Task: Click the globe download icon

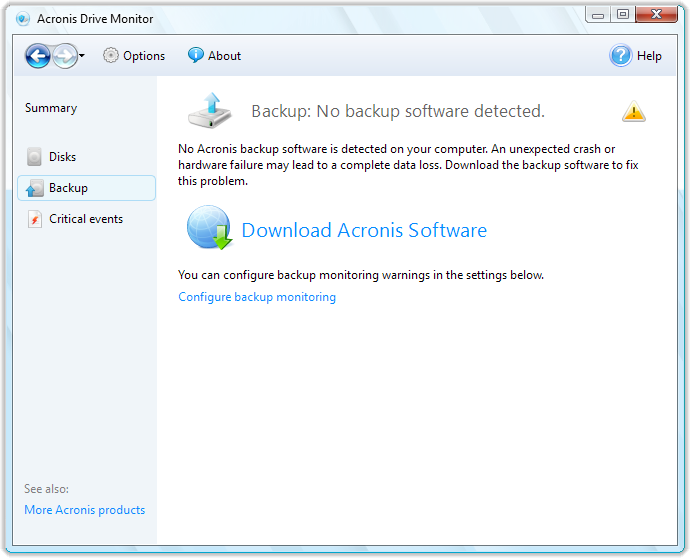Action: (x=209, y=228)
